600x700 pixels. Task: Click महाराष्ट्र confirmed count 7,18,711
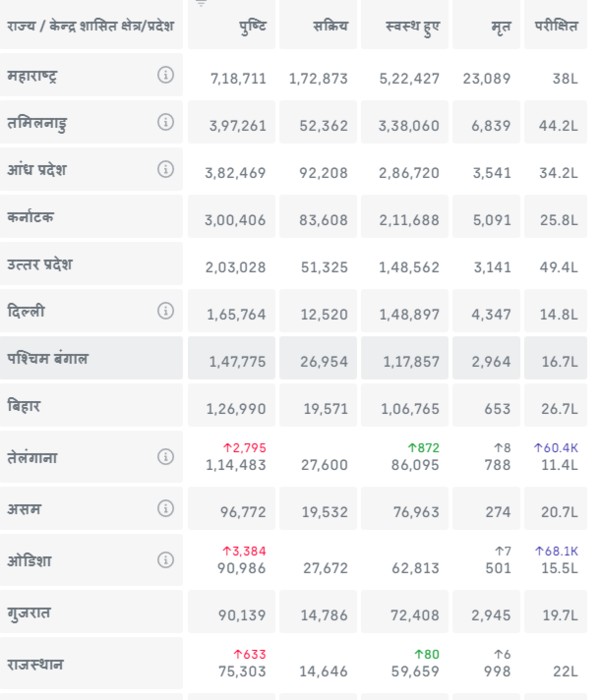coord(238,78)
